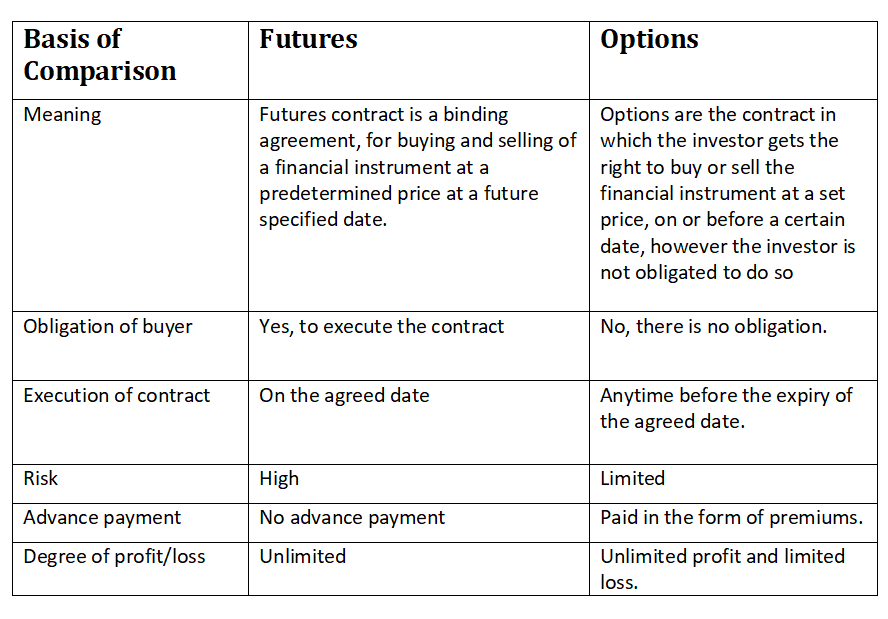
Task: Click the "Futures" column header
Action: point(308,40)
